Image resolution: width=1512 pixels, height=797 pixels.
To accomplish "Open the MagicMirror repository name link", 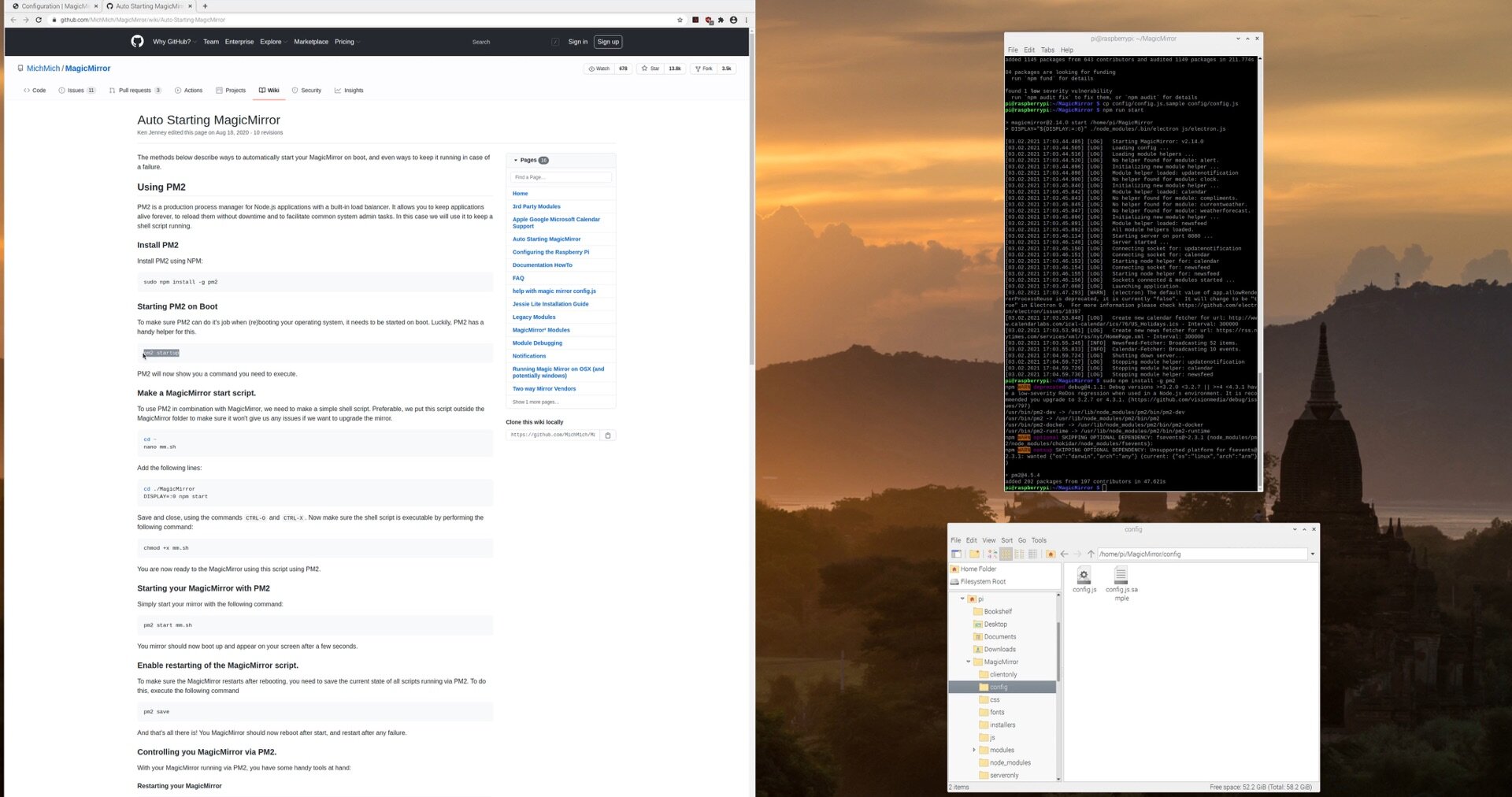I will tap(87, 69).
